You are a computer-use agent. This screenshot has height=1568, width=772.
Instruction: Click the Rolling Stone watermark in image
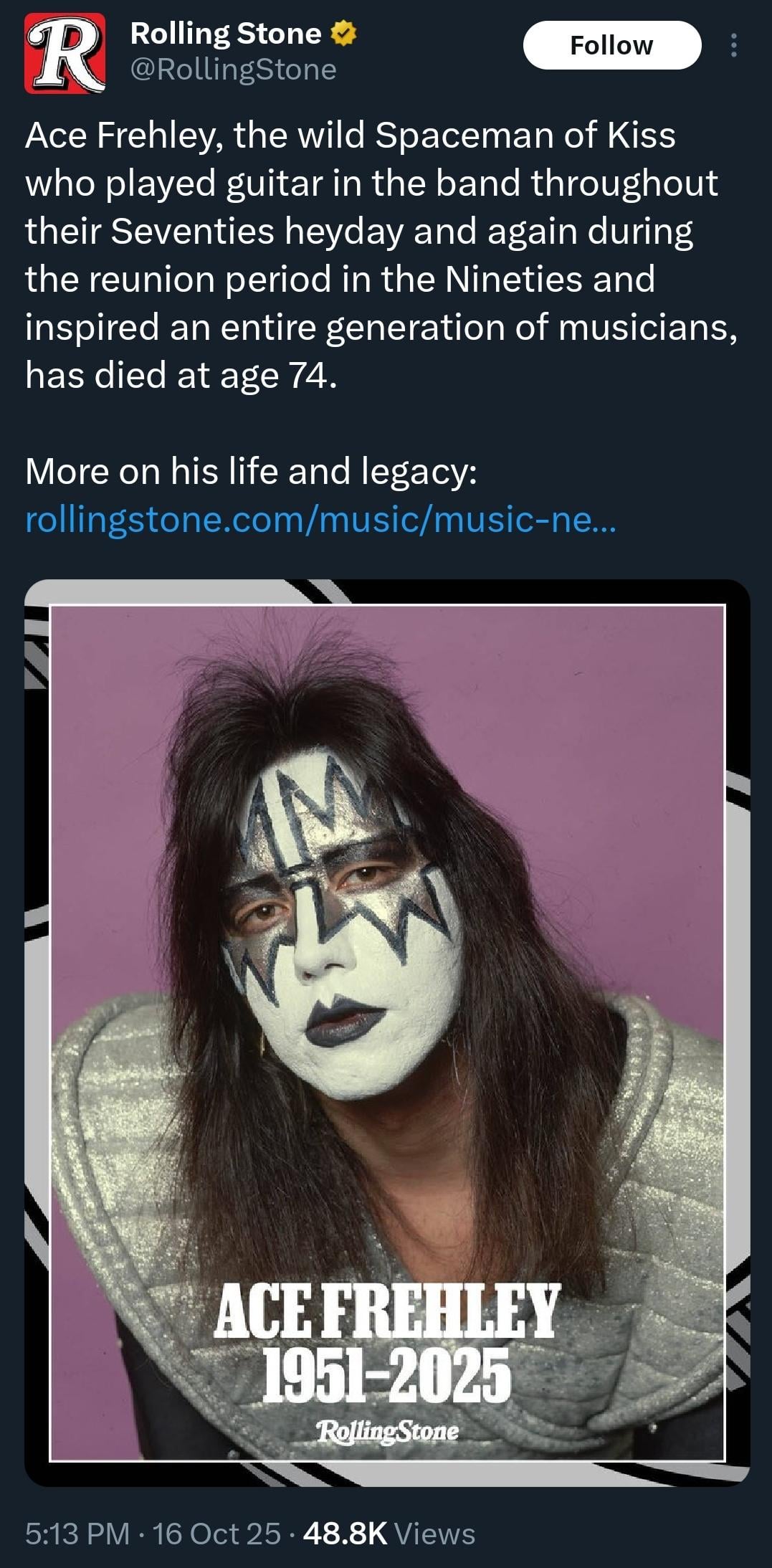click(387, 1431)
